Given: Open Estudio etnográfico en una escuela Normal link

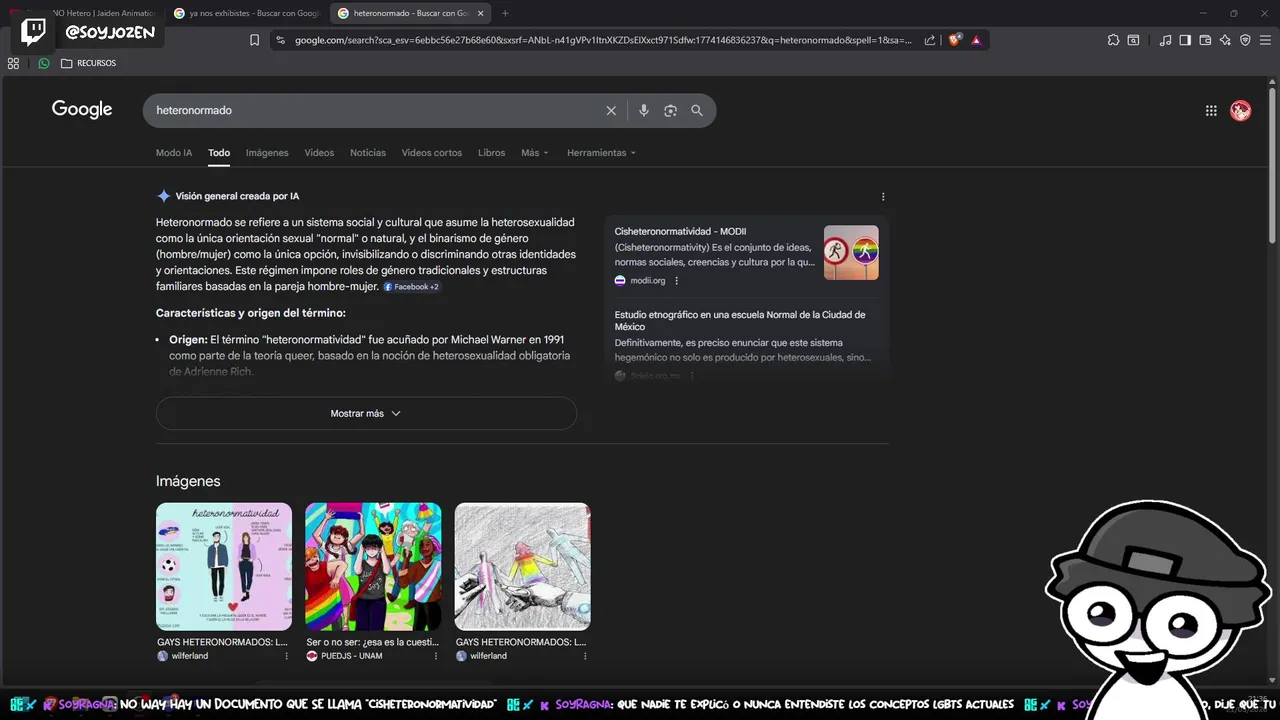Looking at the screenshot, I should click(x=740, y=321).
